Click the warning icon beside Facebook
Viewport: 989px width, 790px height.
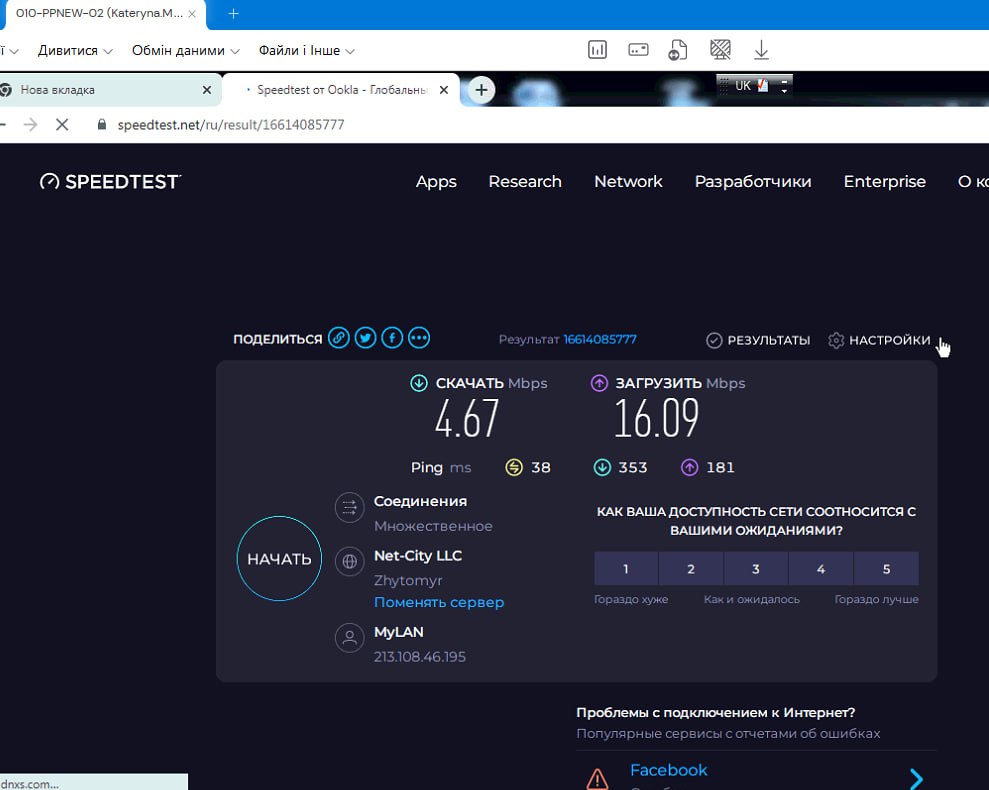[x=597, y=779]
